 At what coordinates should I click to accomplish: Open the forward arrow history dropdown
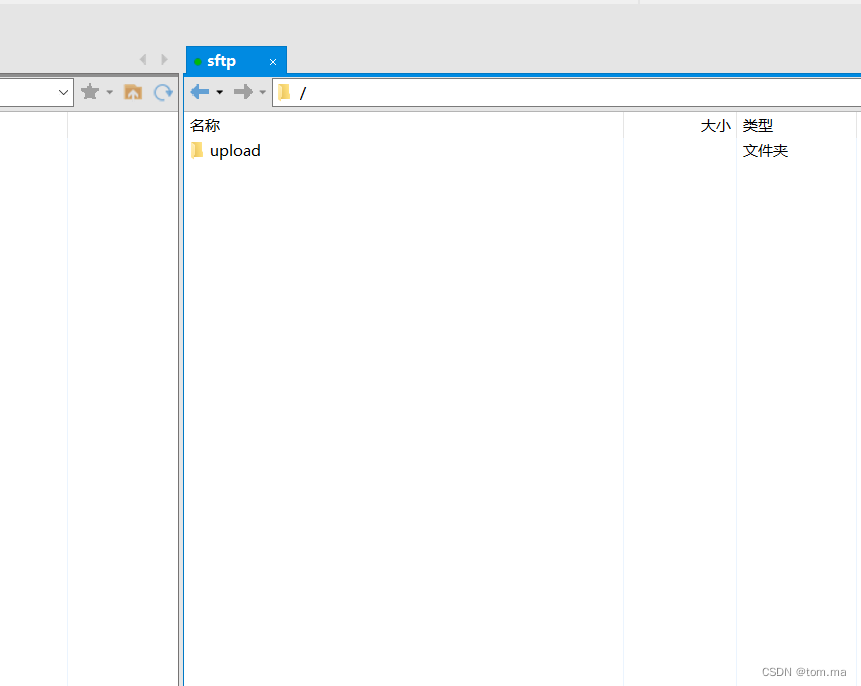pyautogui.click(x=262, y=92)
